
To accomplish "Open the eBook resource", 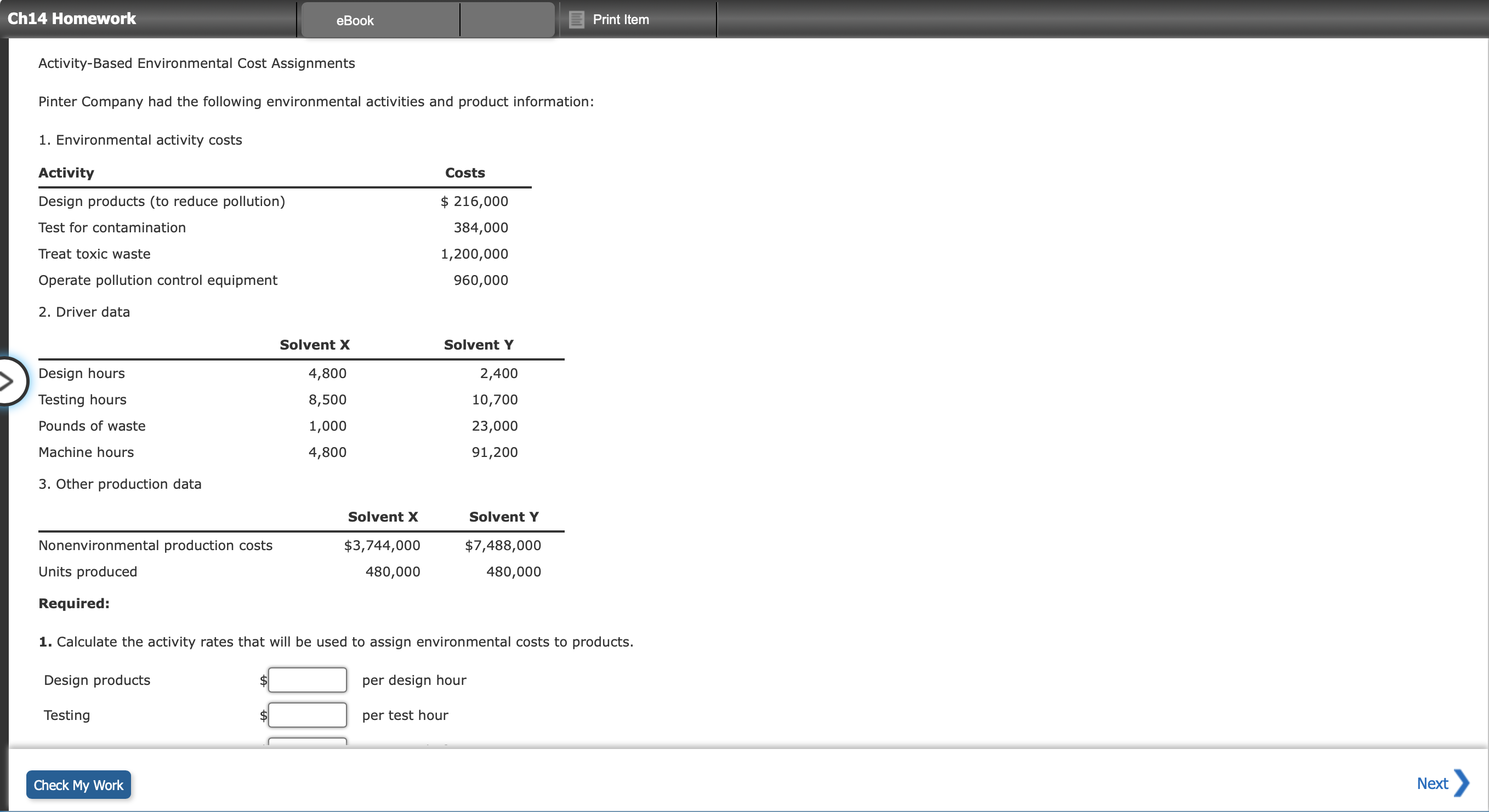I will [354, 20].
